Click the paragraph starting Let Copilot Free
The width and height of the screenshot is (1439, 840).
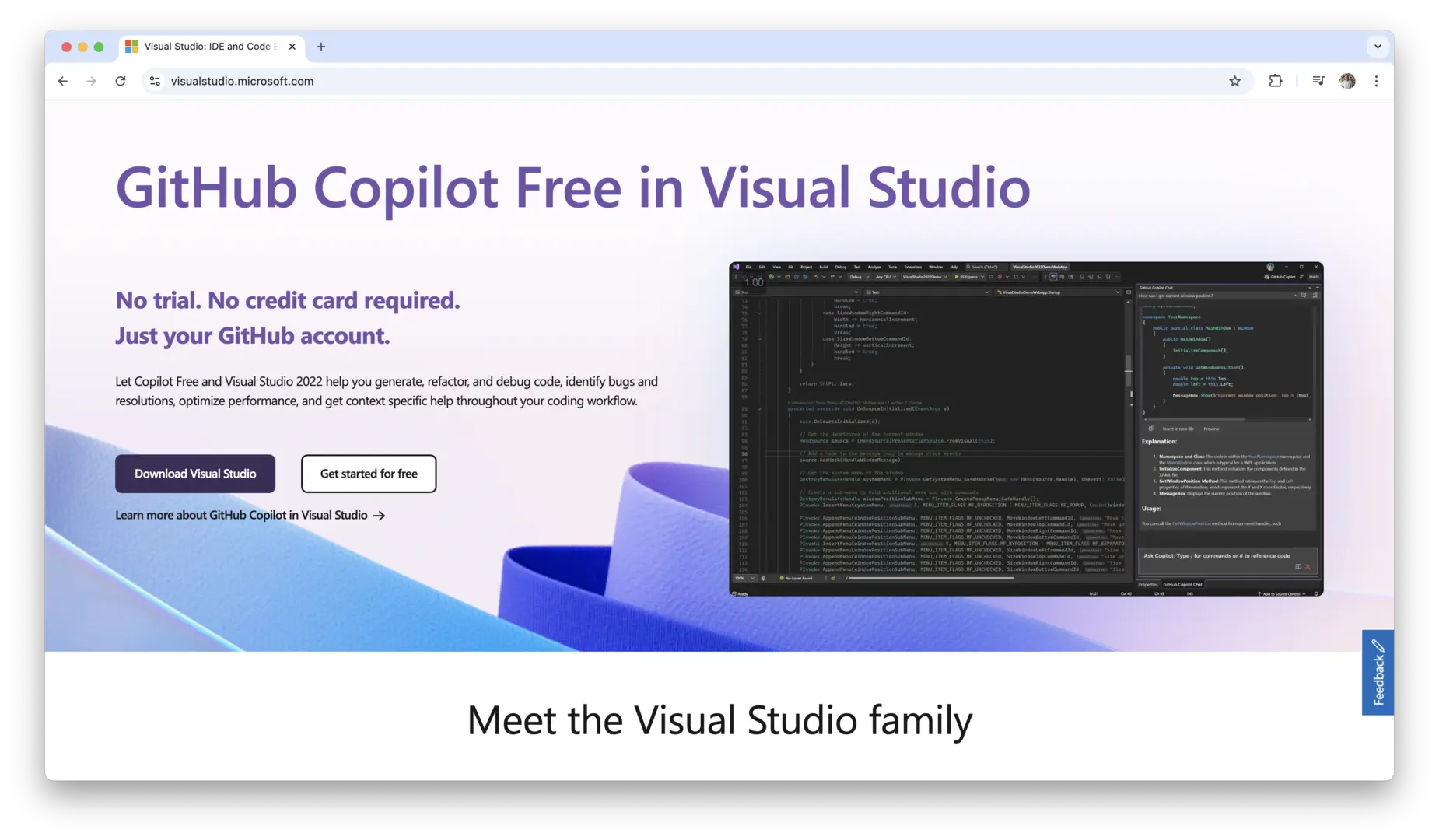[387, 391]
